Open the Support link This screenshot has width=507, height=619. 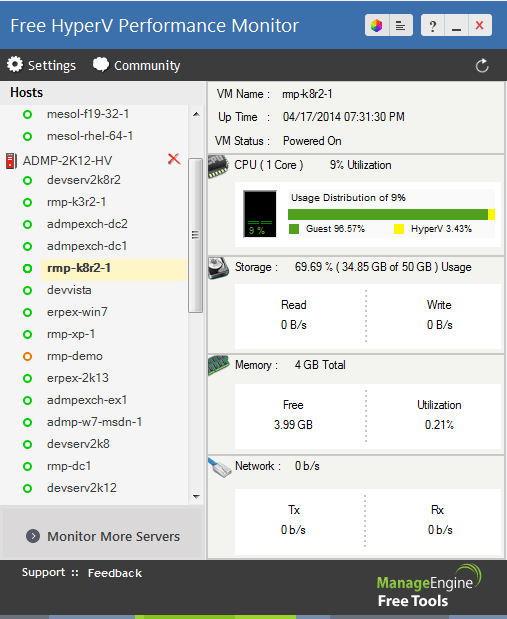coord(43,572)
